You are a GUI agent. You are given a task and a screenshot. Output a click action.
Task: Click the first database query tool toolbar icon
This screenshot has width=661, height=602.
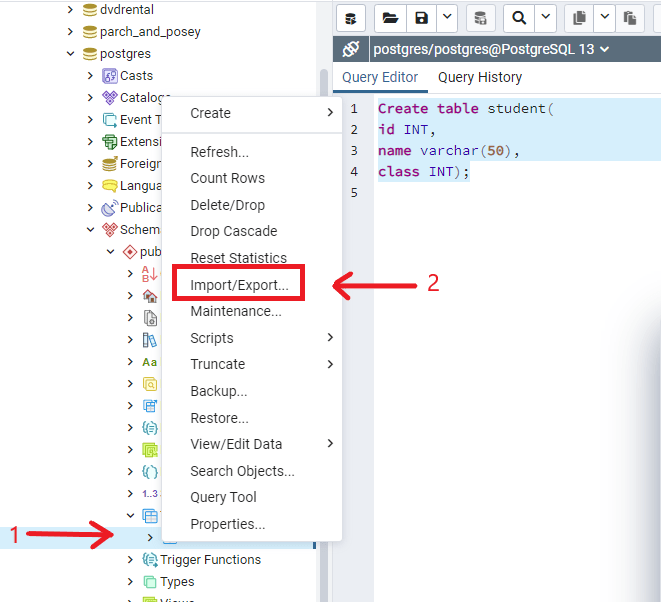351,18
